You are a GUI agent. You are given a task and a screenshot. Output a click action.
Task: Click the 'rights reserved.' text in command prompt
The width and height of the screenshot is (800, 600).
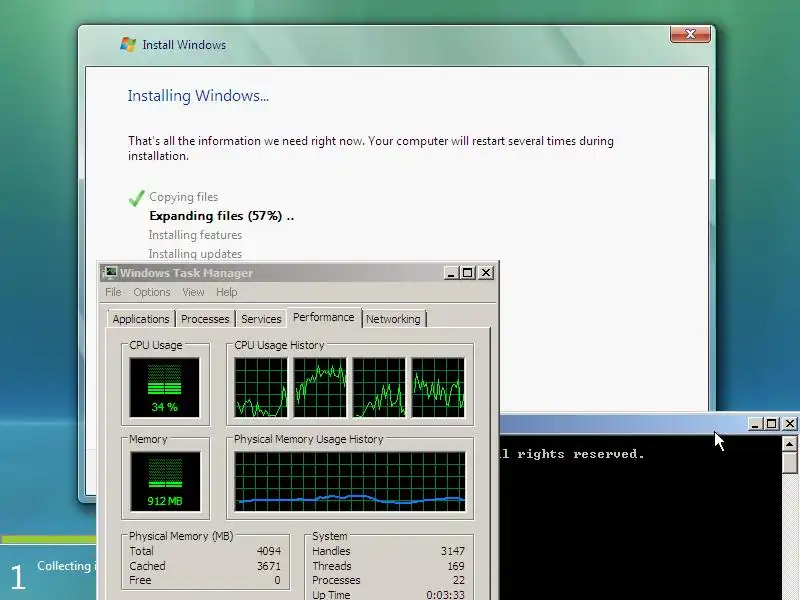point(581,454)
